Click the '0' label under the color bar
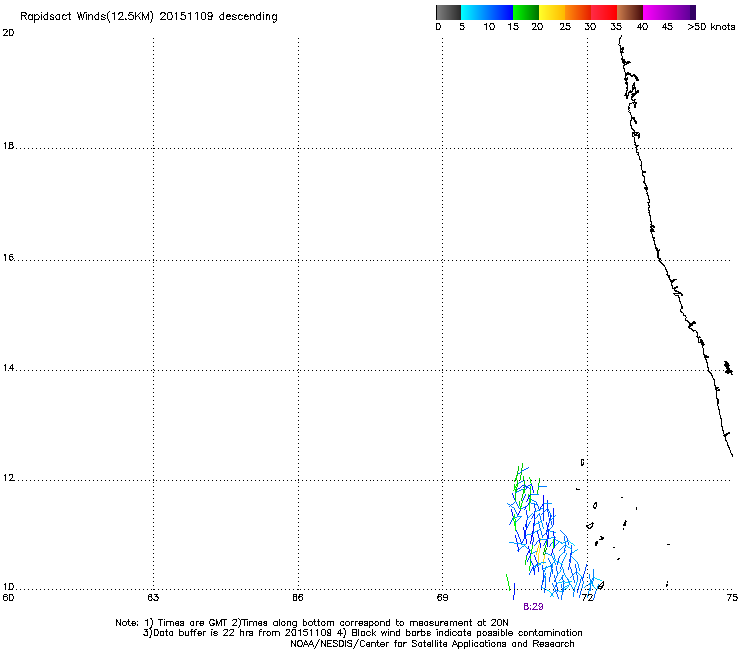 coord(438,27)
